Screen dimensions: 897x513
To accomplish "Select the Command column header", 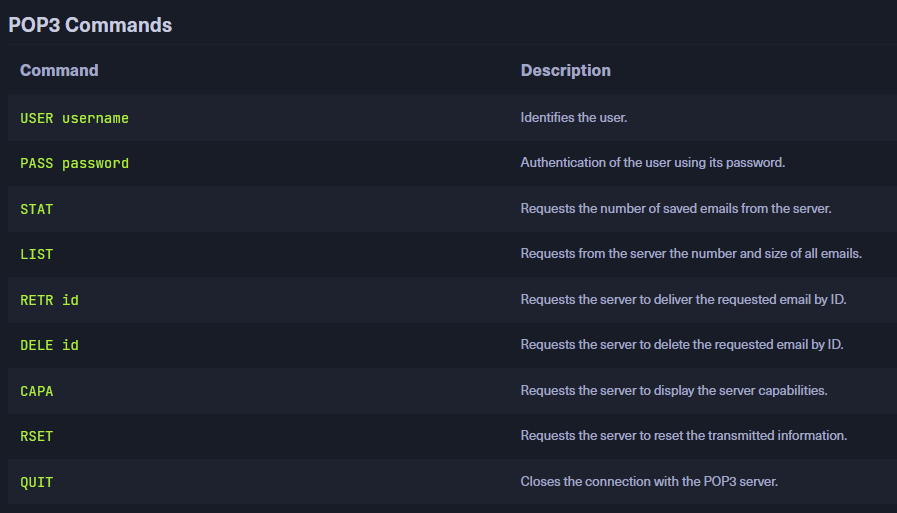I will click(59, 70).
